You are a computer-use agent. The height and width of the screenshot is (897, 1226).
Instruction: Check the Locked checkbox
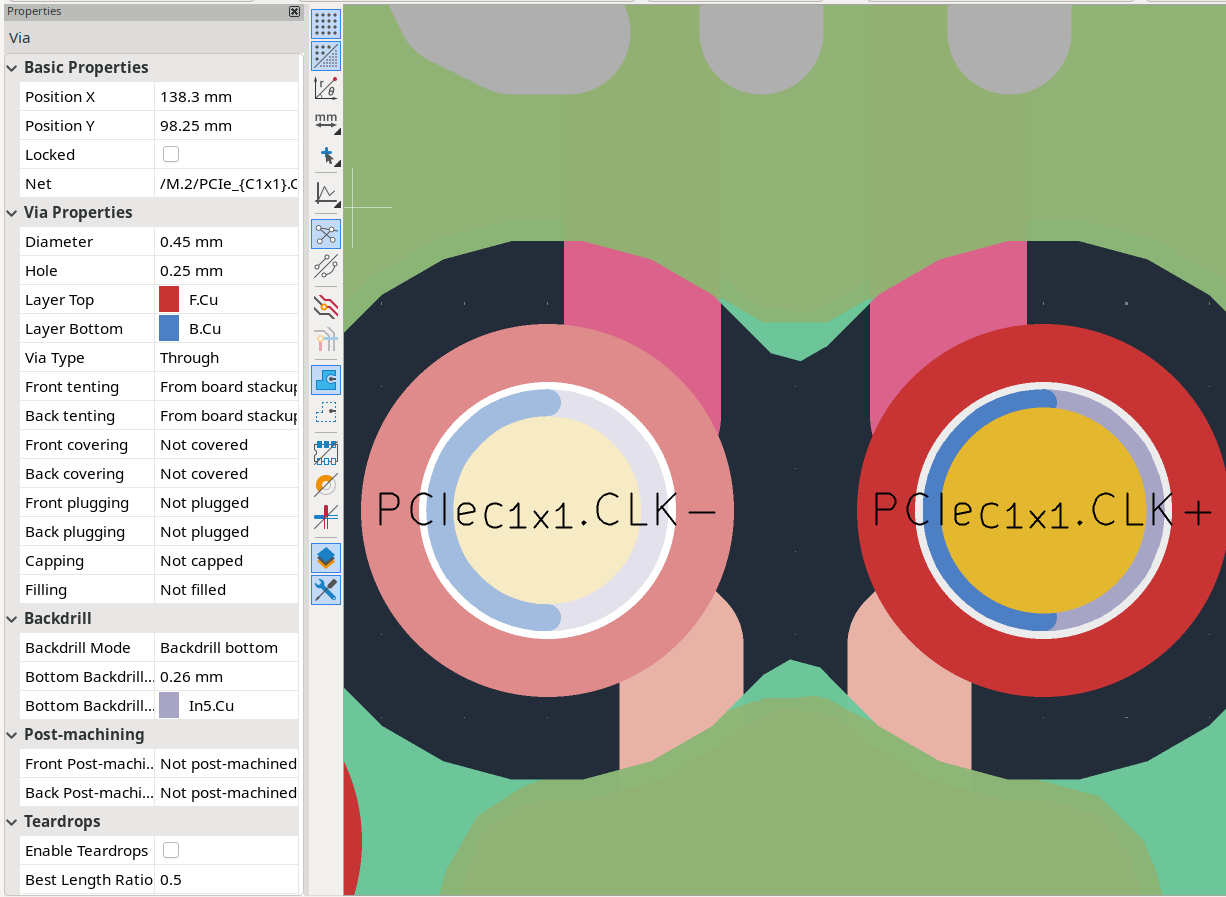pyautogui.click(x=171, y=154)
